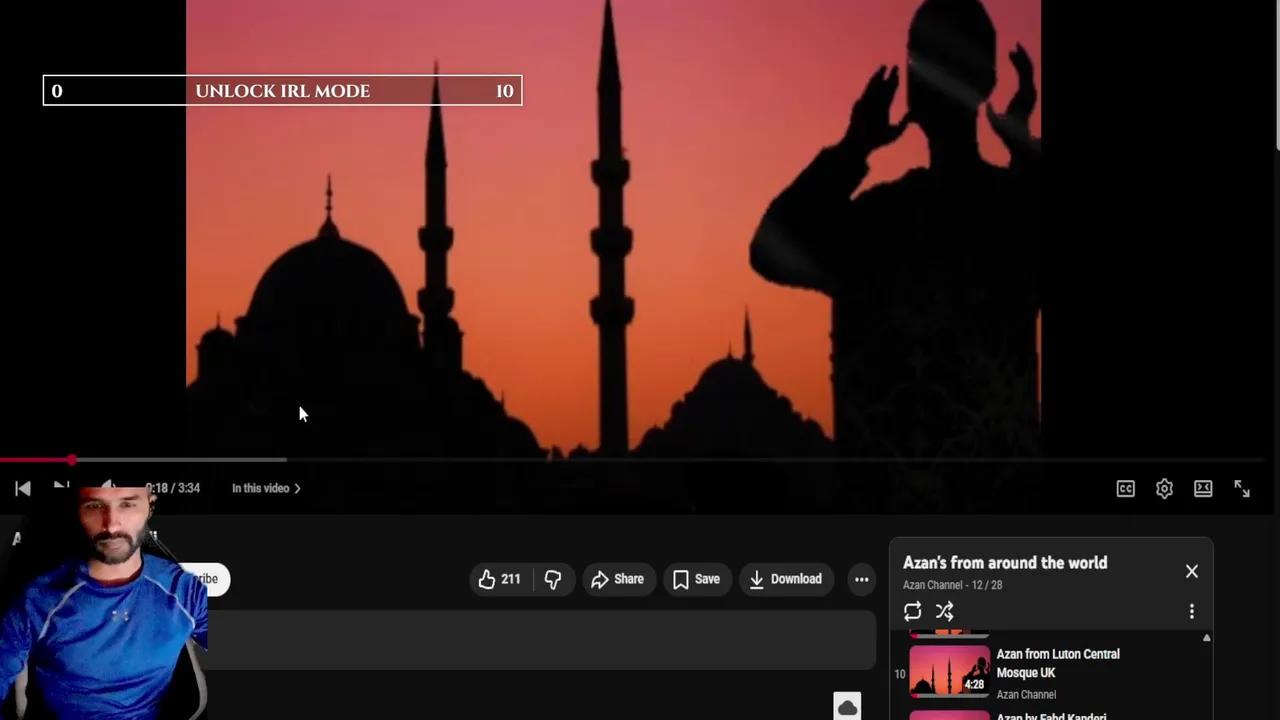Enable playlist loop
This screenshot has width=1280, height=720.
(x=912, y=611)
